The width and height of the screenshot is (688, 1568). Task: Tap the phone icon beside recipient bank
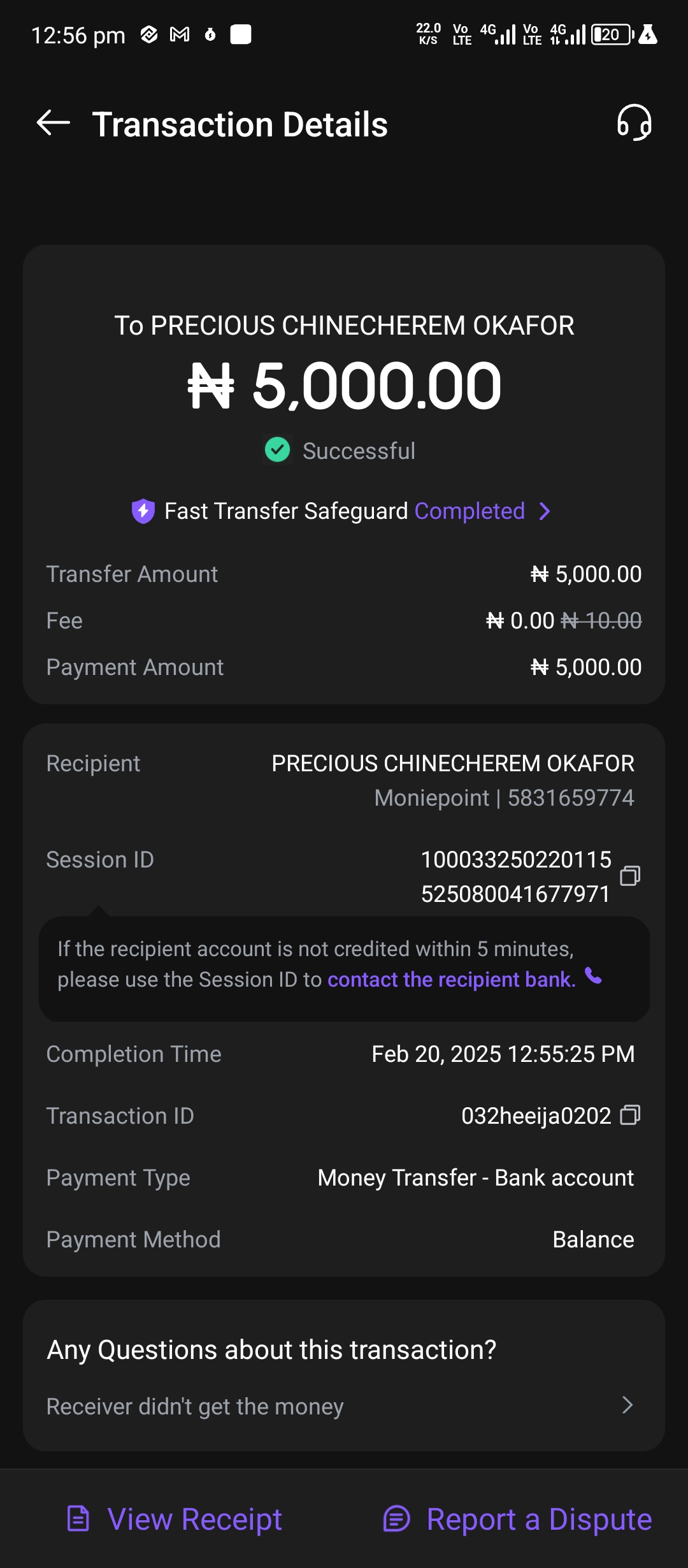[594, 976]
